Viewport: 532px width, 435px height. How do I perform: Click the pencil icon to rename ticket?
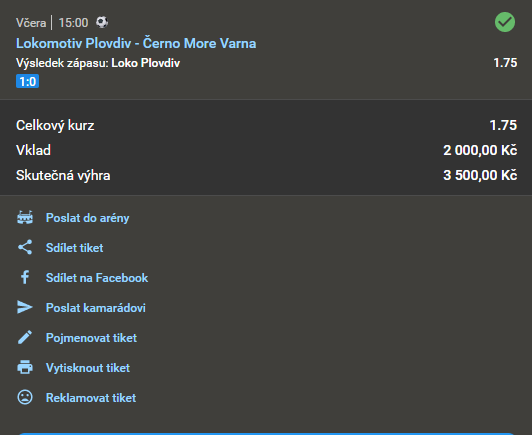pos(25,337)
